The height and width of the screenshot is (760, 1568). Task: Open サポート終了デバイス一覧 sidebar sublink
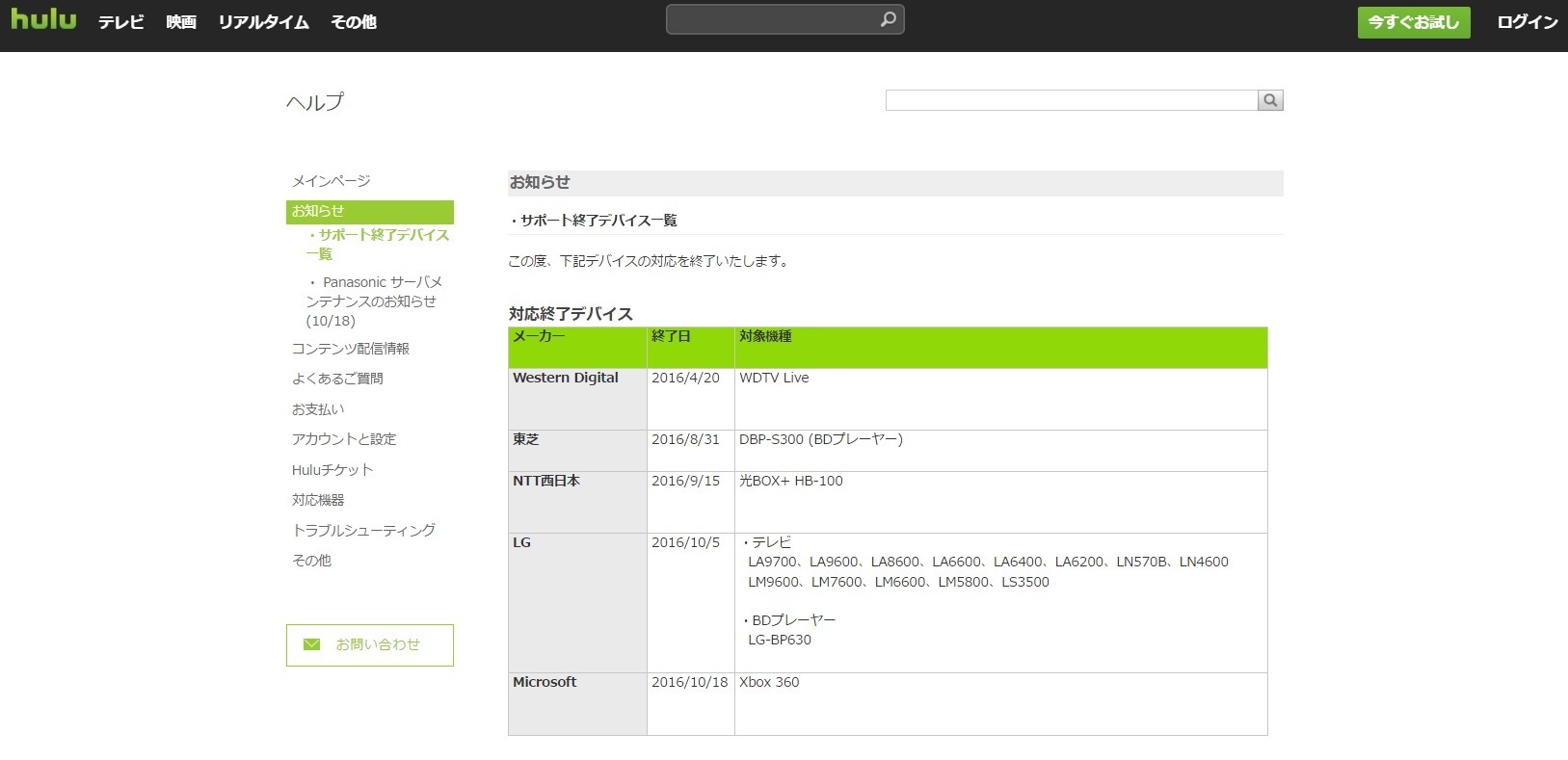pyautogui.click(x=378, y=245)
